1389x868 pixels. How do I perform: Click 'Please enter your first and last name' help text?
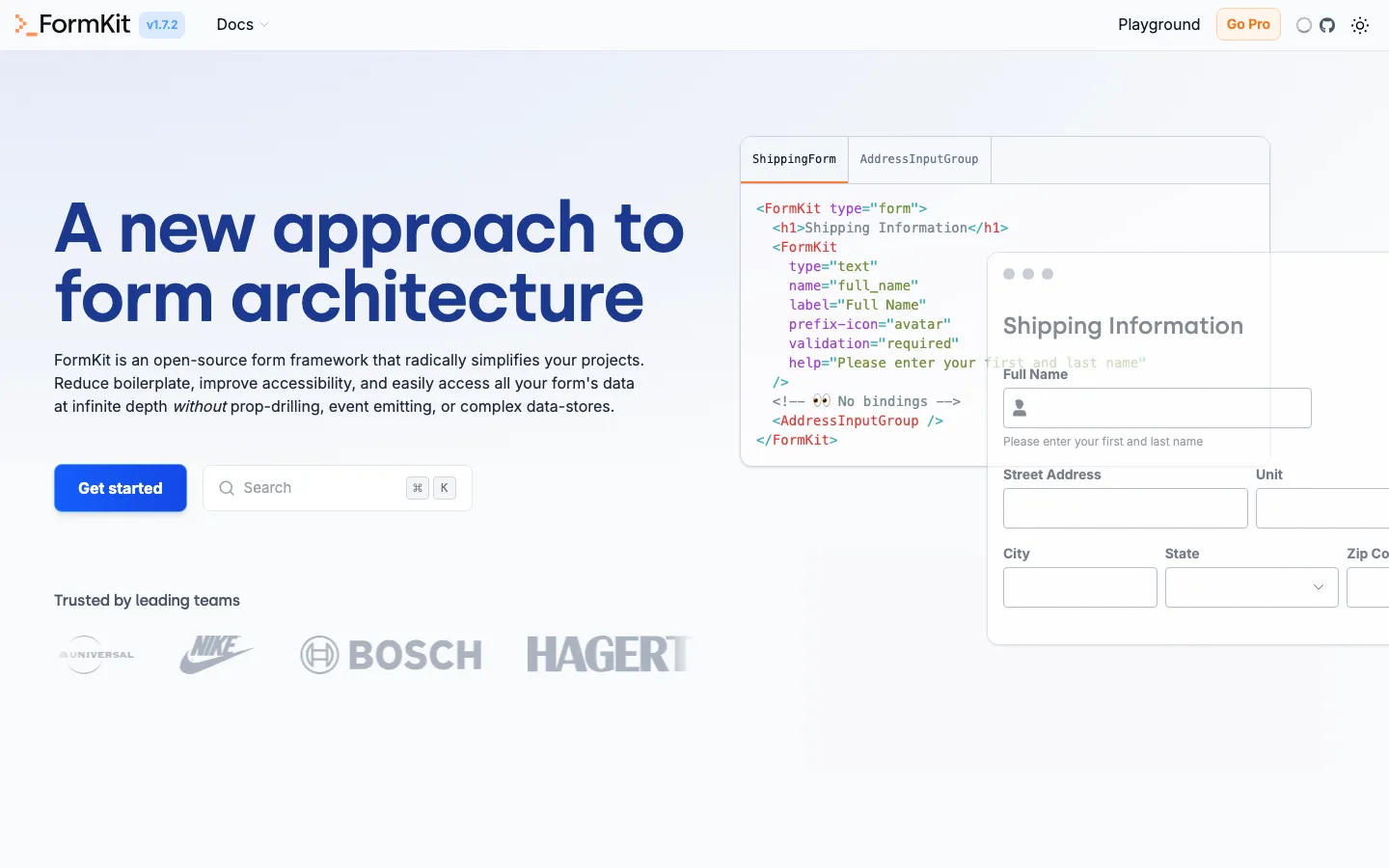coord(1103,442)
